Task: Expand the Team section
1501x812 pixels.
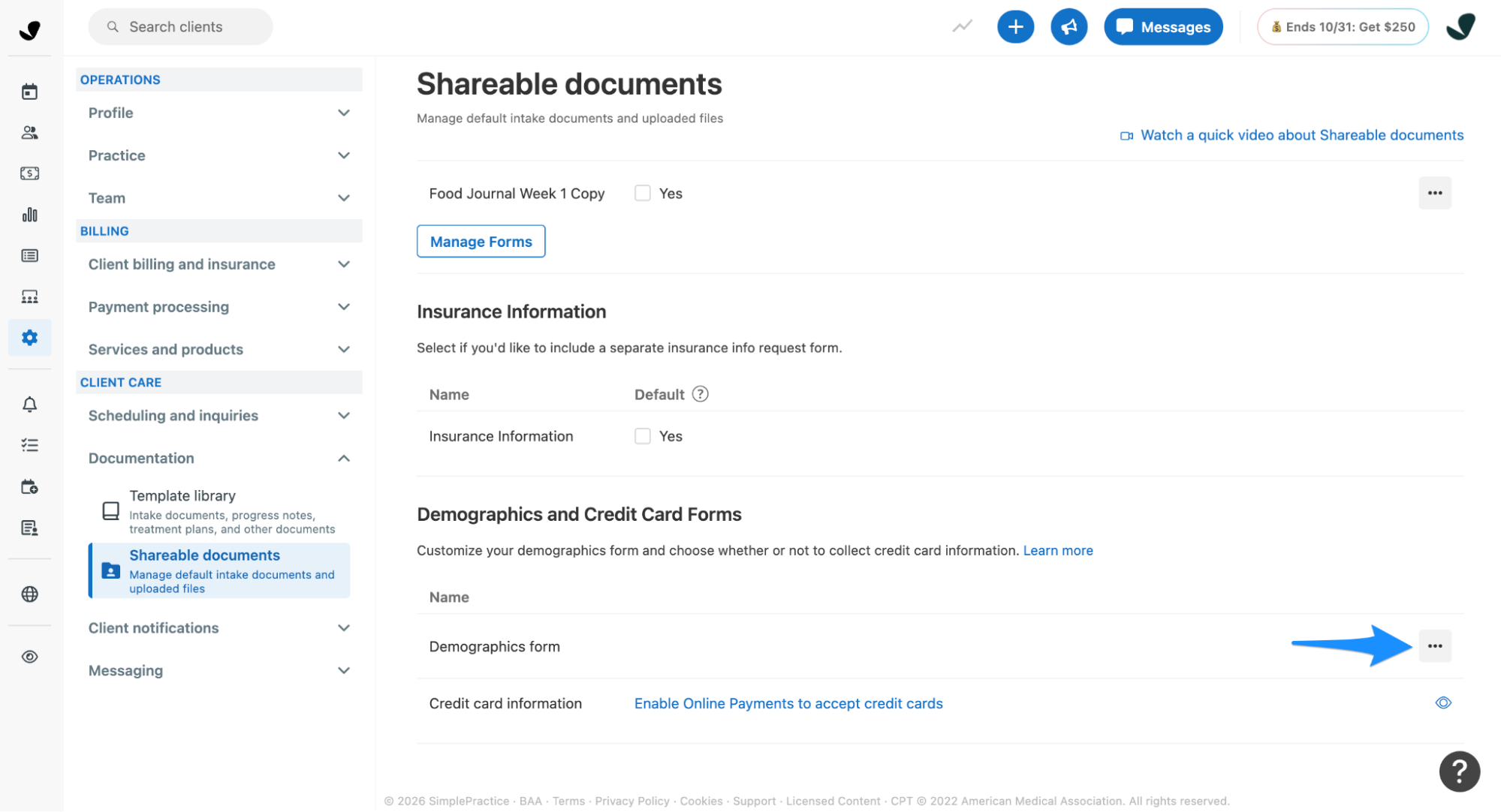Action: click(x=219, y=198)
